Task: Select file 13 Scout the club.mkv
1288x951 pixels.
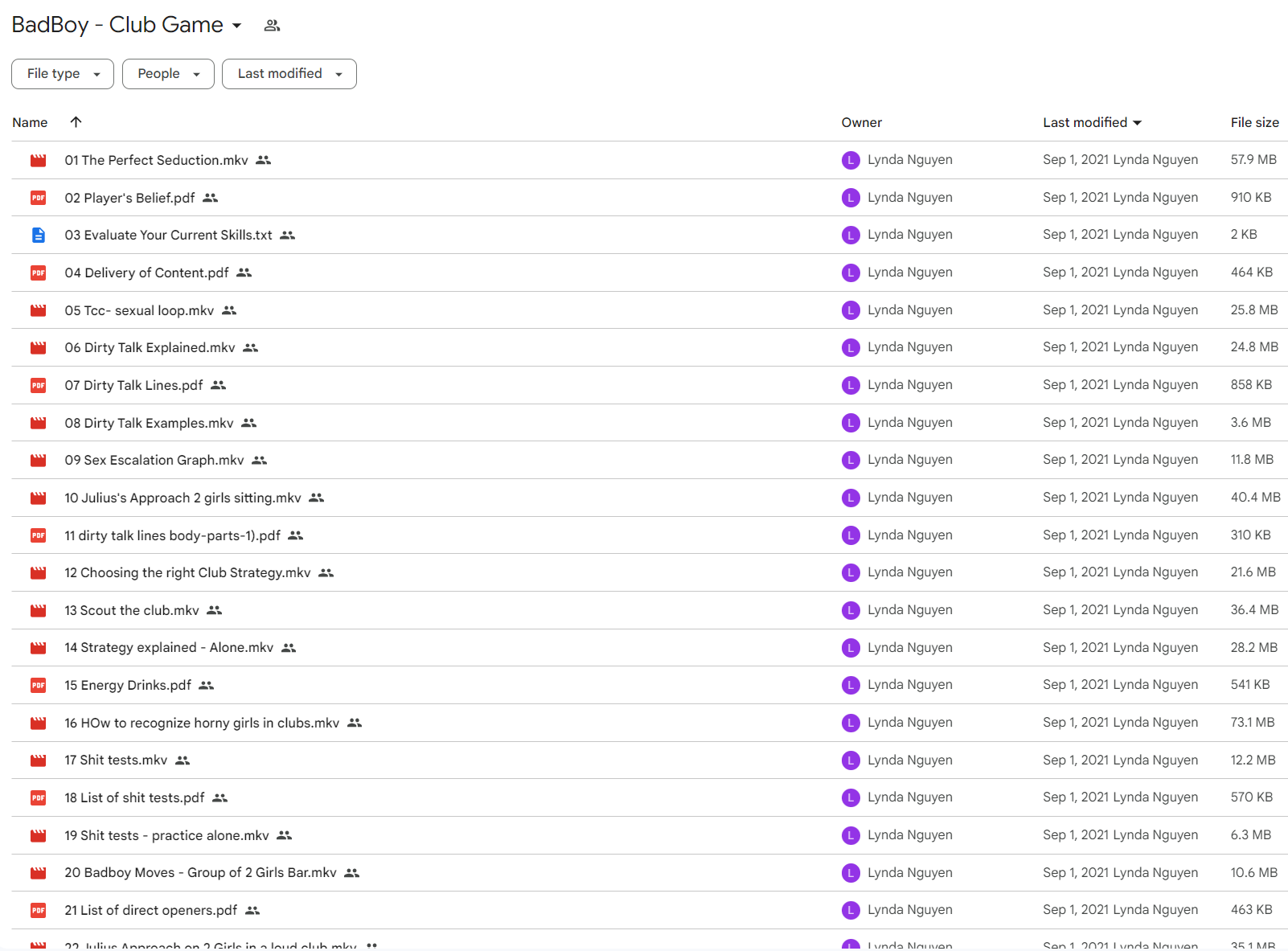Action: (x=132, y=610)
